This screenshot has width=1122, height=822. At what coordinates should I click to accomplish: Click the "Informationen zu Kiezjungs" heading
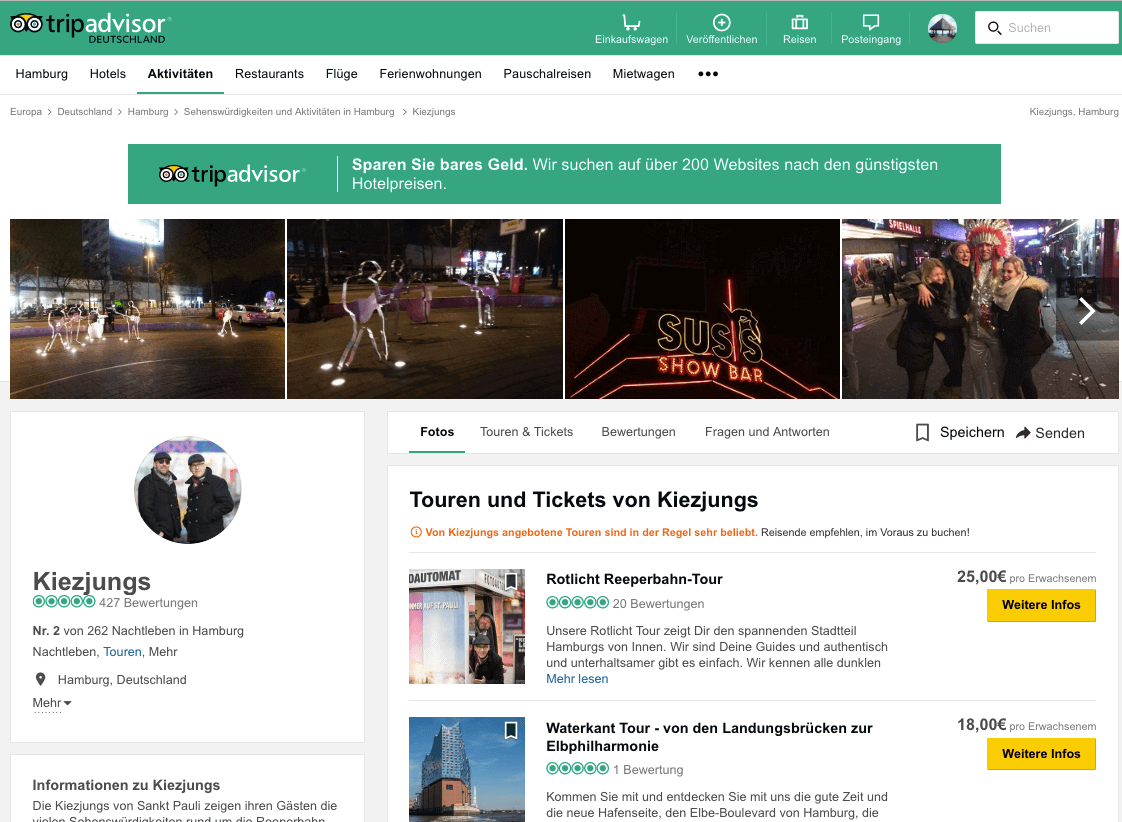click(x=126, y=785)
